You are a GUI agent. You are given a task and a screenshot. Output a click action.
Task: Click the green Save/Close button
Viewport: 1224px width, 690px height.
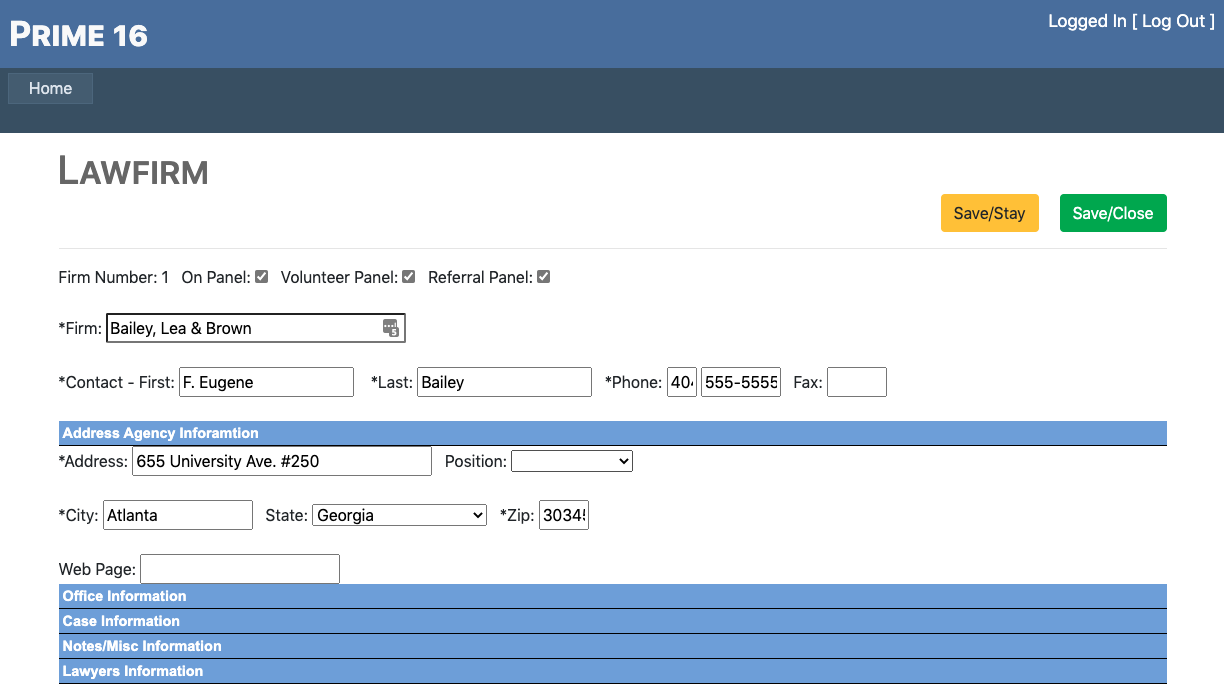[1112, 213]
